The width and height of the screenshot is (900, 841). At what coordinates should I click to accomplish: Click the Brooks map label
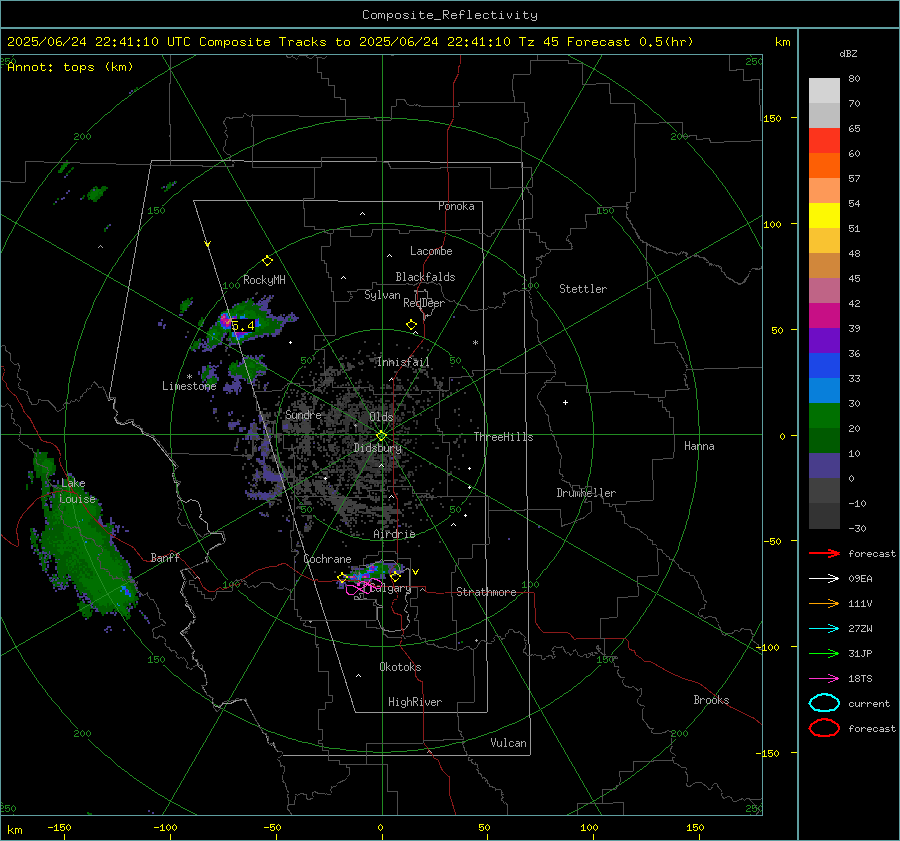coord(711,700)
